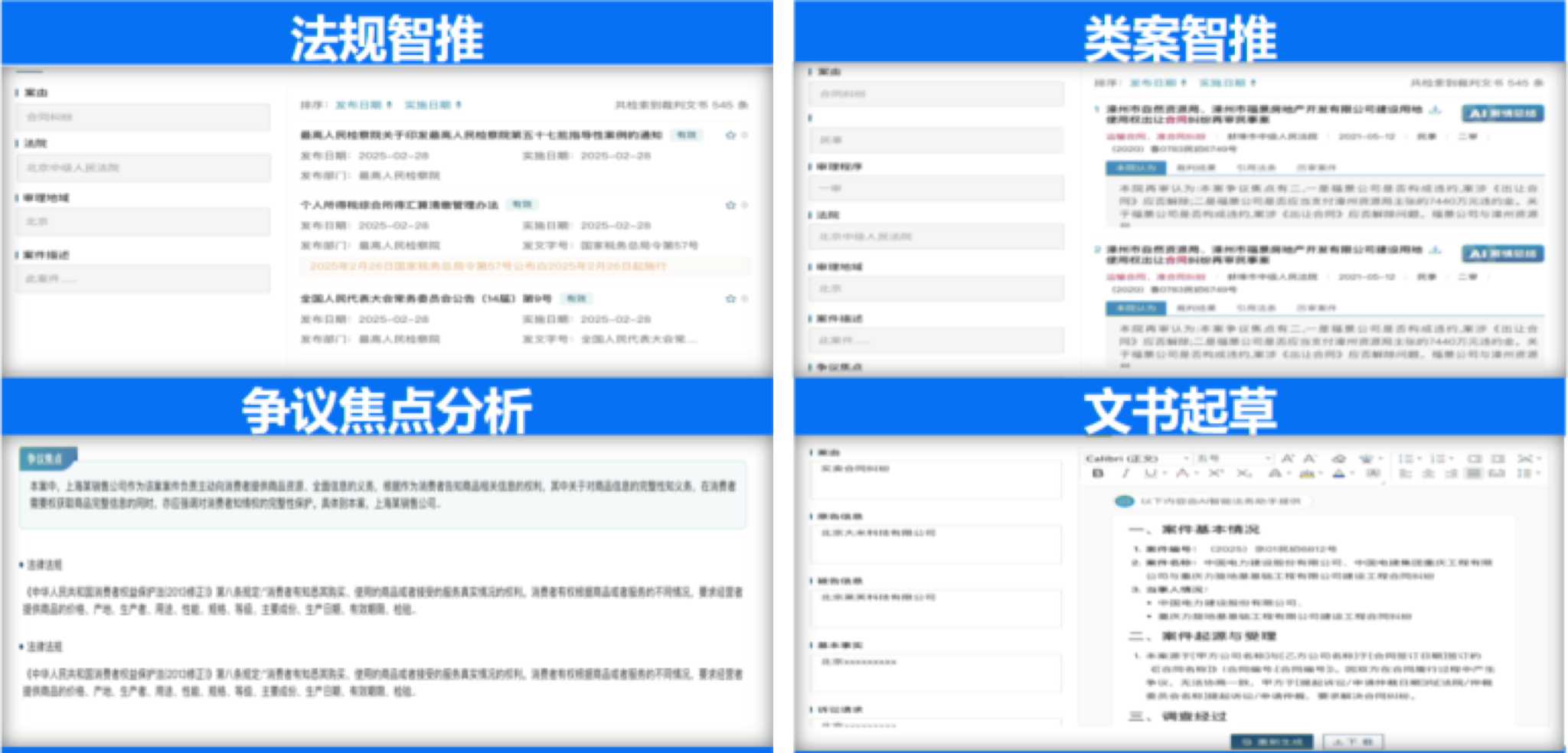Click the yellow text highlight icon

tap(1307, 474)
